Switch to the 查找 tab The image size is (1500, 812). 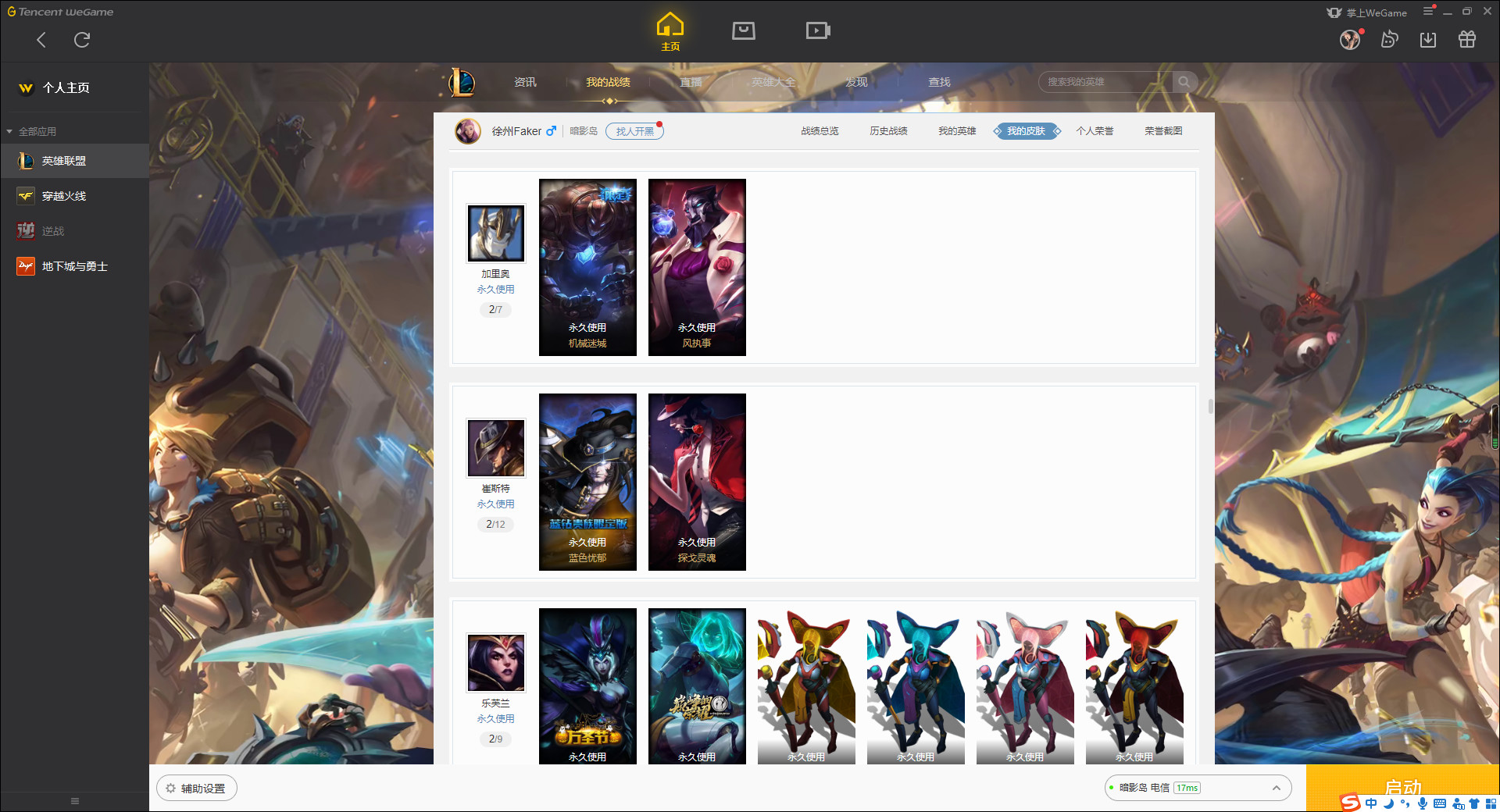point(939,82)
